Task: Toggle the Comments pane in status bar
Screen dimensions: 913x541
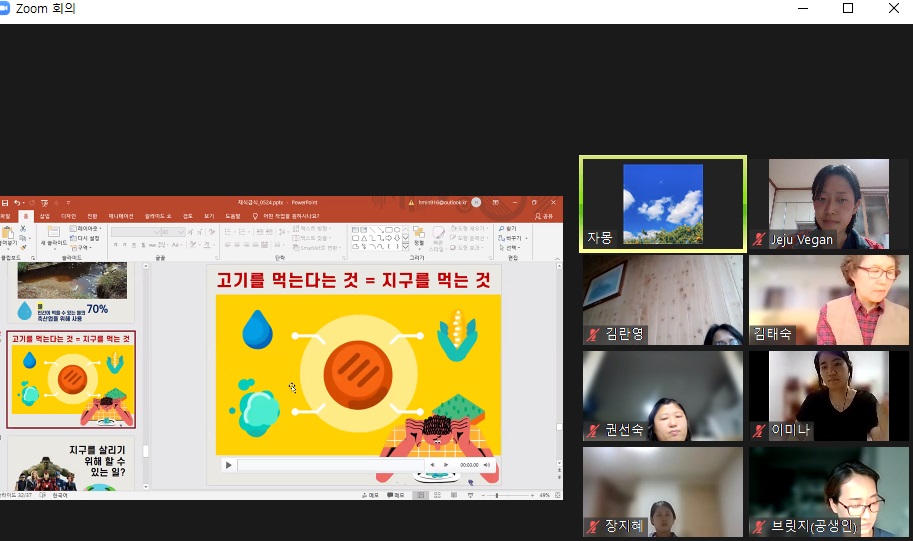Action: click(x=395, y=495)
